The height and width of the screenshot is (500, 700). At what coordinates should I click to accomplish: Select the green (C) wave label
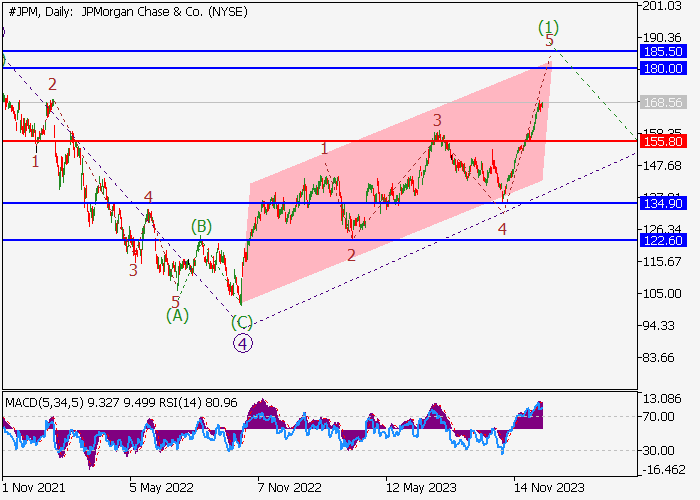[242, 322]
